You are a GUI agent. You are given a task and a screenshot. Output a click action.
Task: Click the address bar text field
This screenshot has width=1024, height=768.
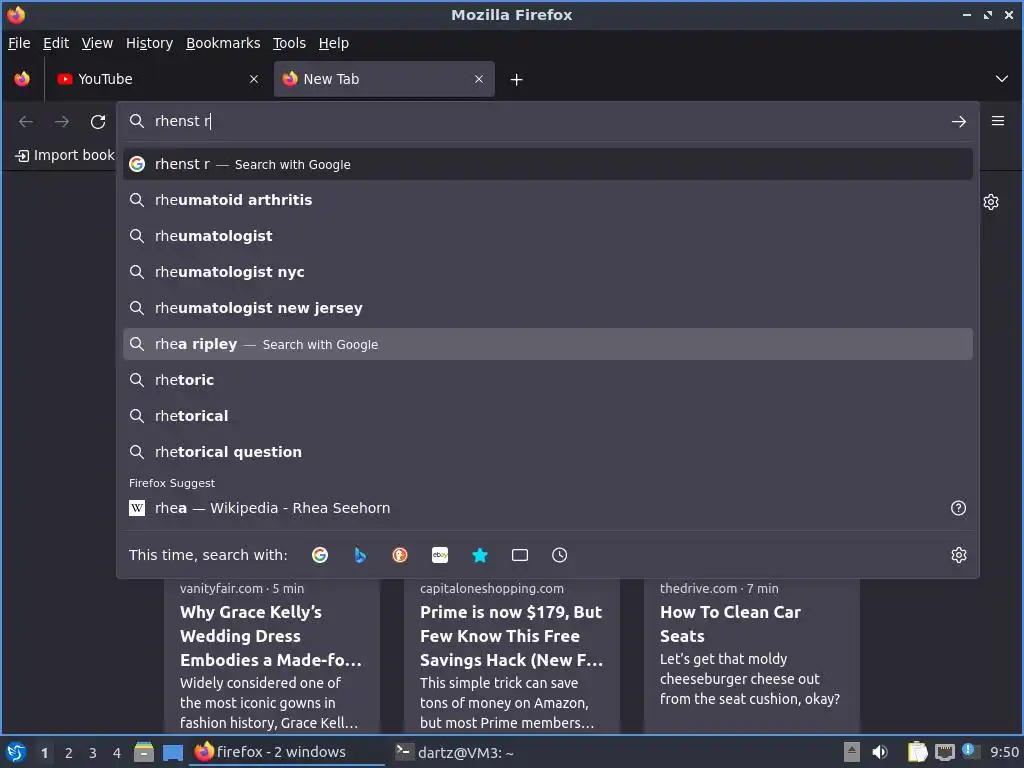point(547,121)
